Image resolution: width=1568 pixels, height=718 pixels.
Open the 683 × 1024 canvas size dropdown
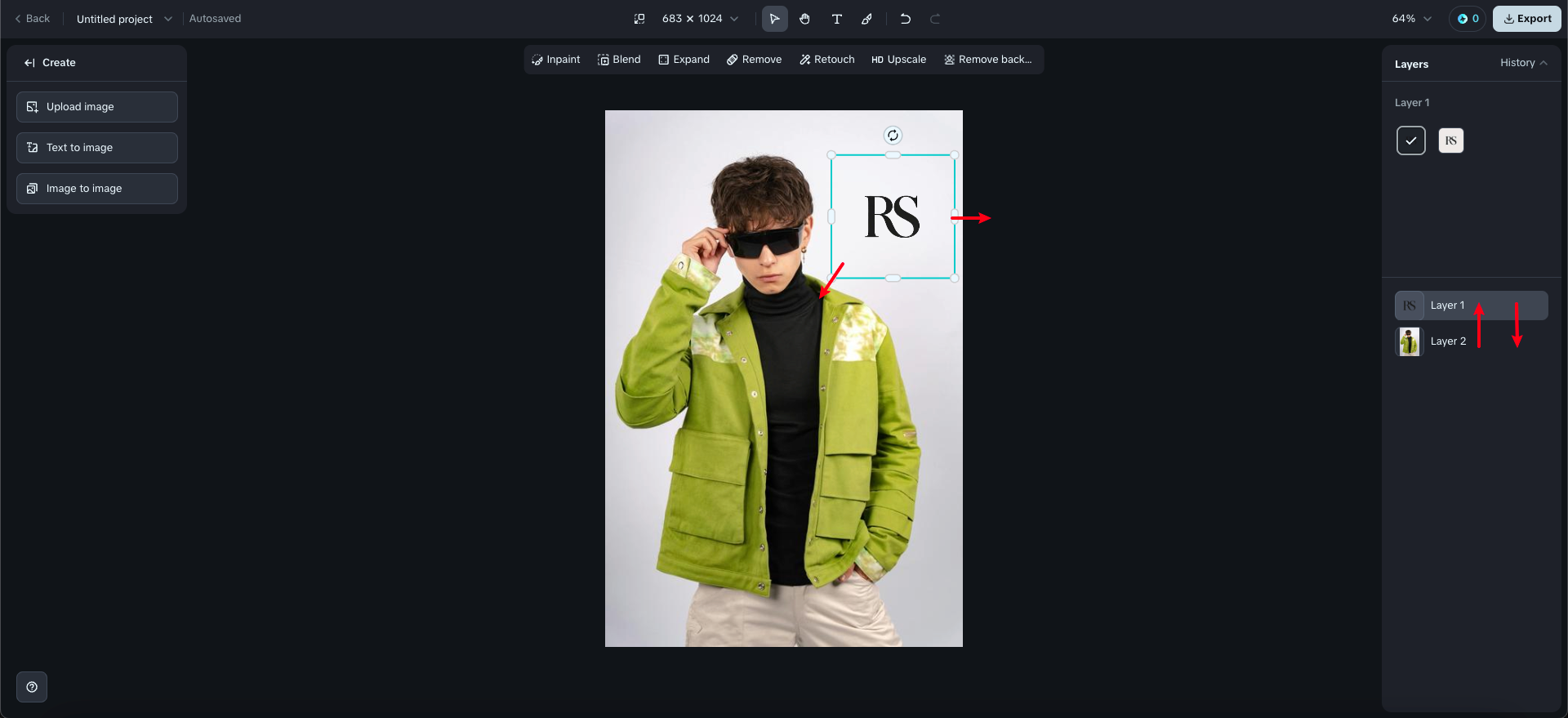[700, 19]
